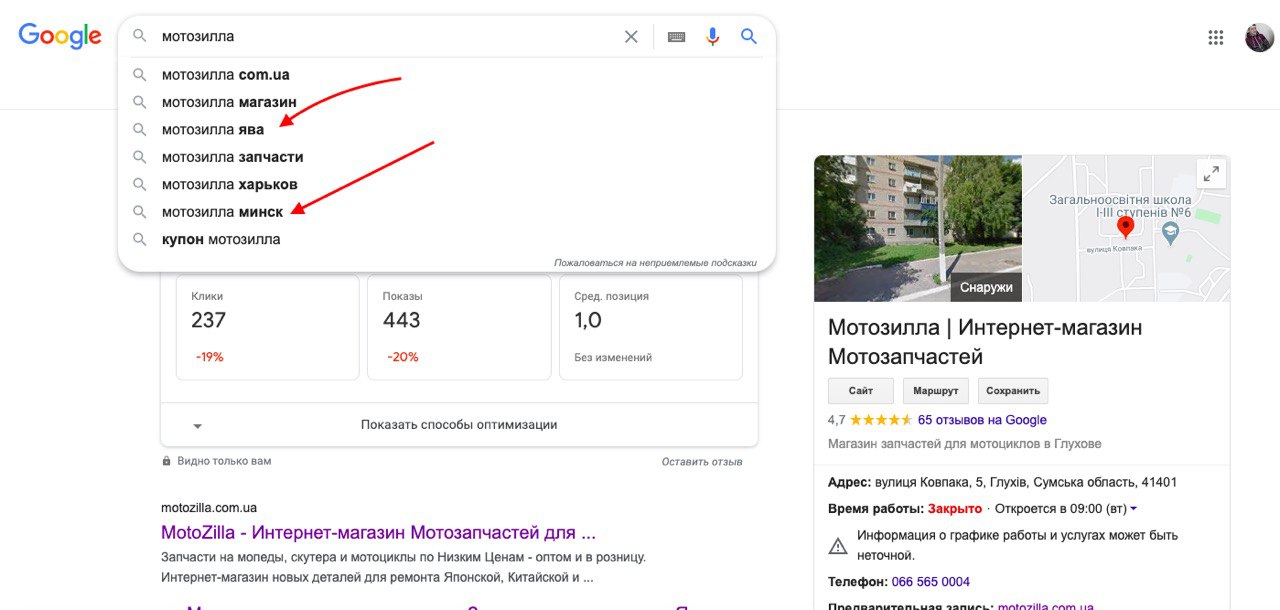This screenshot has width=1280, height=610.
Task: Open the Google account avatar
Action: 1259,38
